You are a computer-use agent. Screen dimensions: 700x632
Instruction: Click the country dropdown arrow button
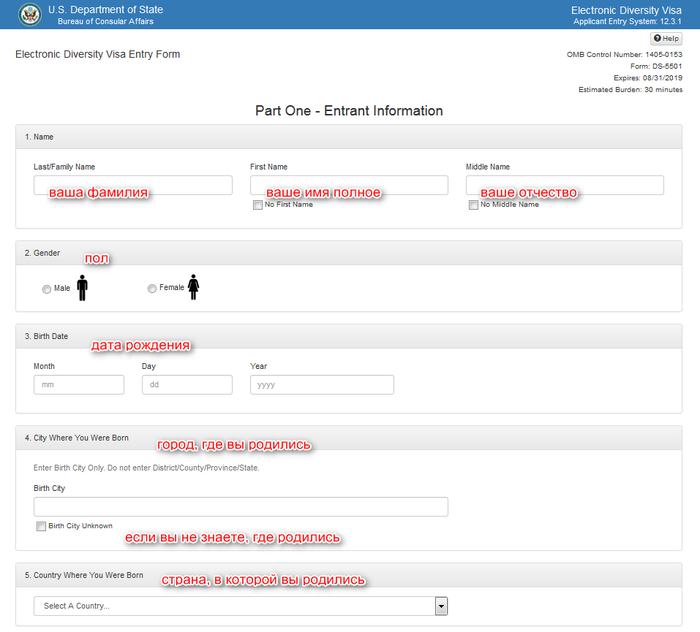pyautogui.click(x=441, y=606)
